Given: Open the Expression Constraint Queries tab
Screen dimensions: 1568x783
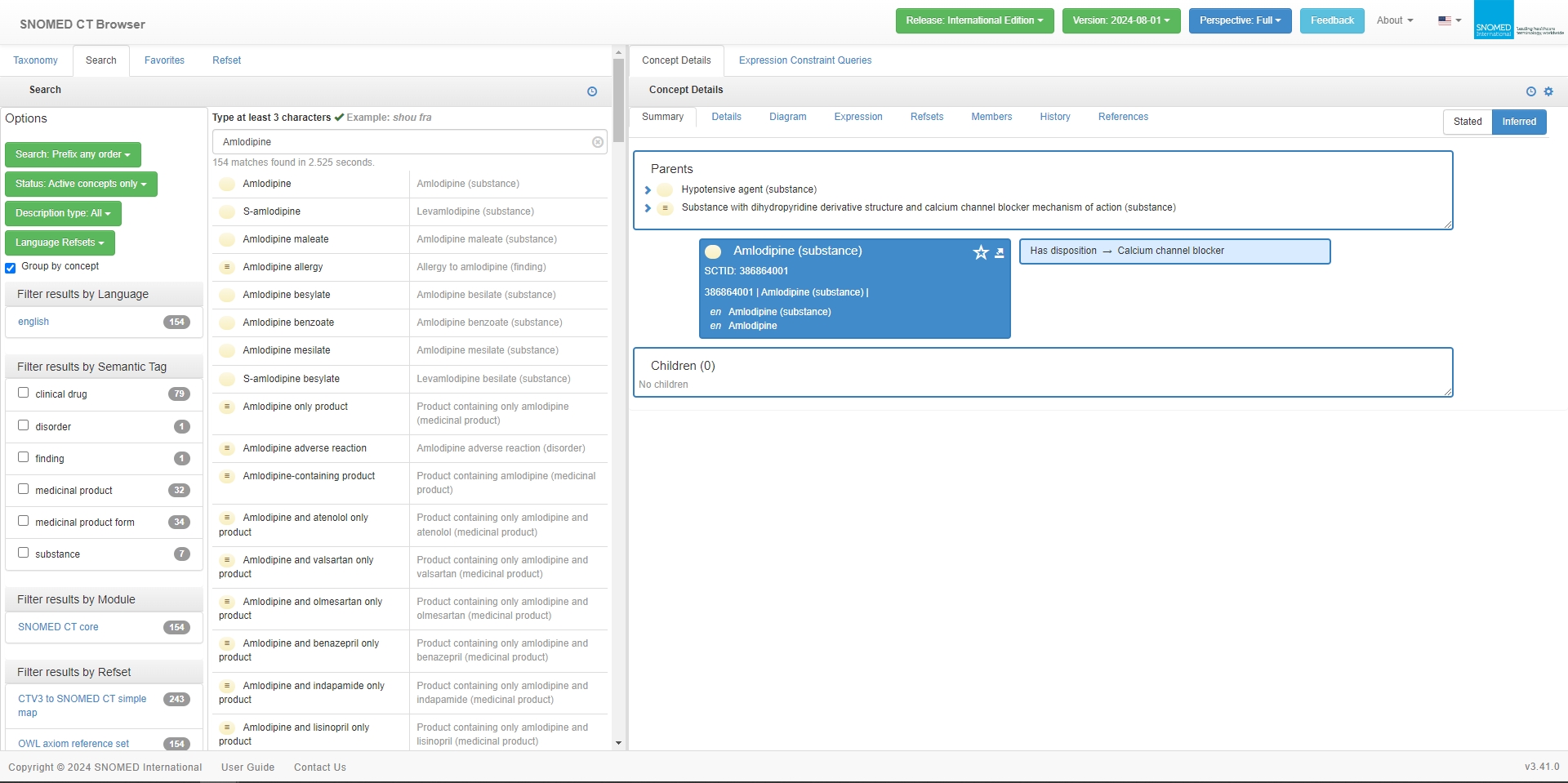Looking at the screenshot, I should point(805,60).
